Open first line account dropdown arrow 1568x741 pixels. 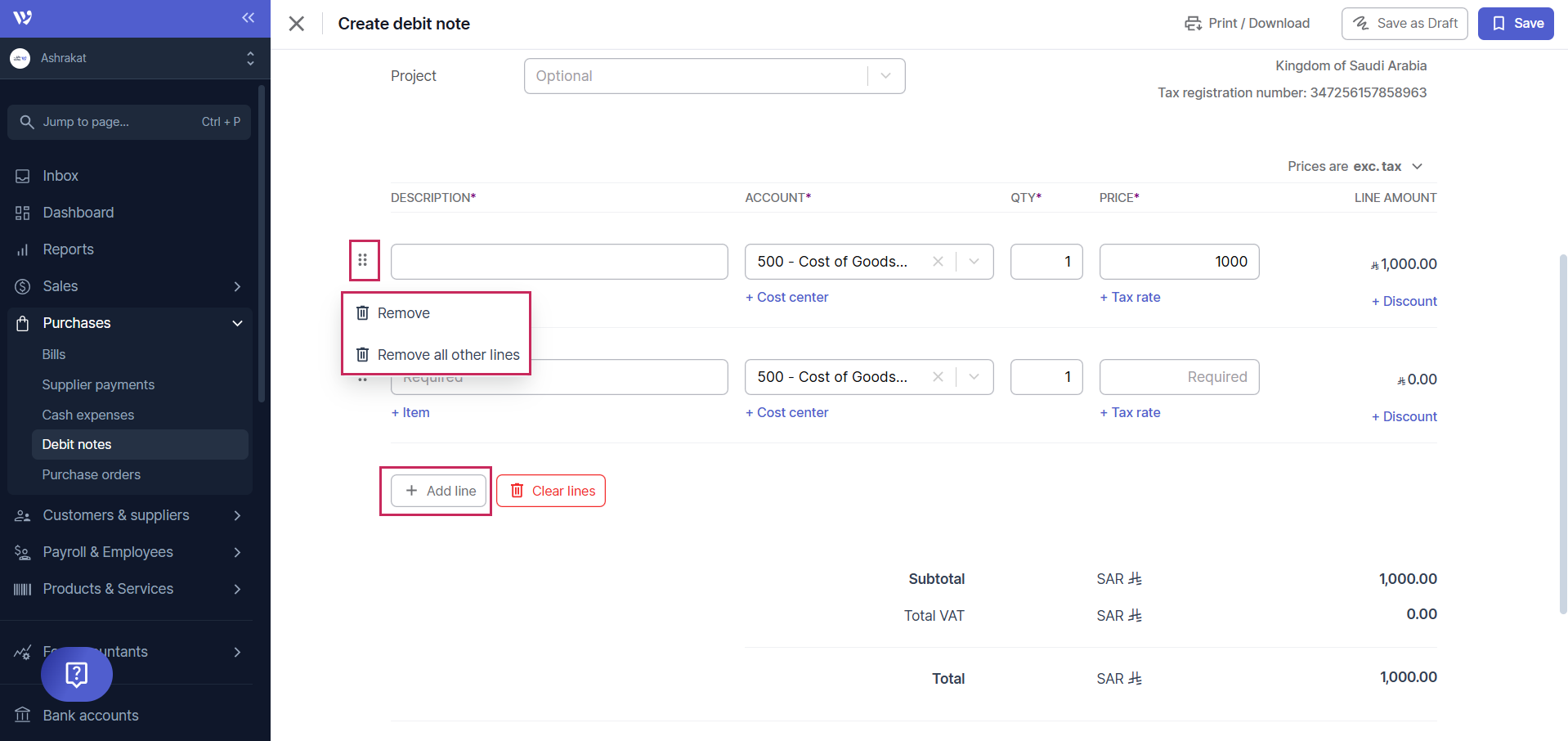(x=974, y=262)
